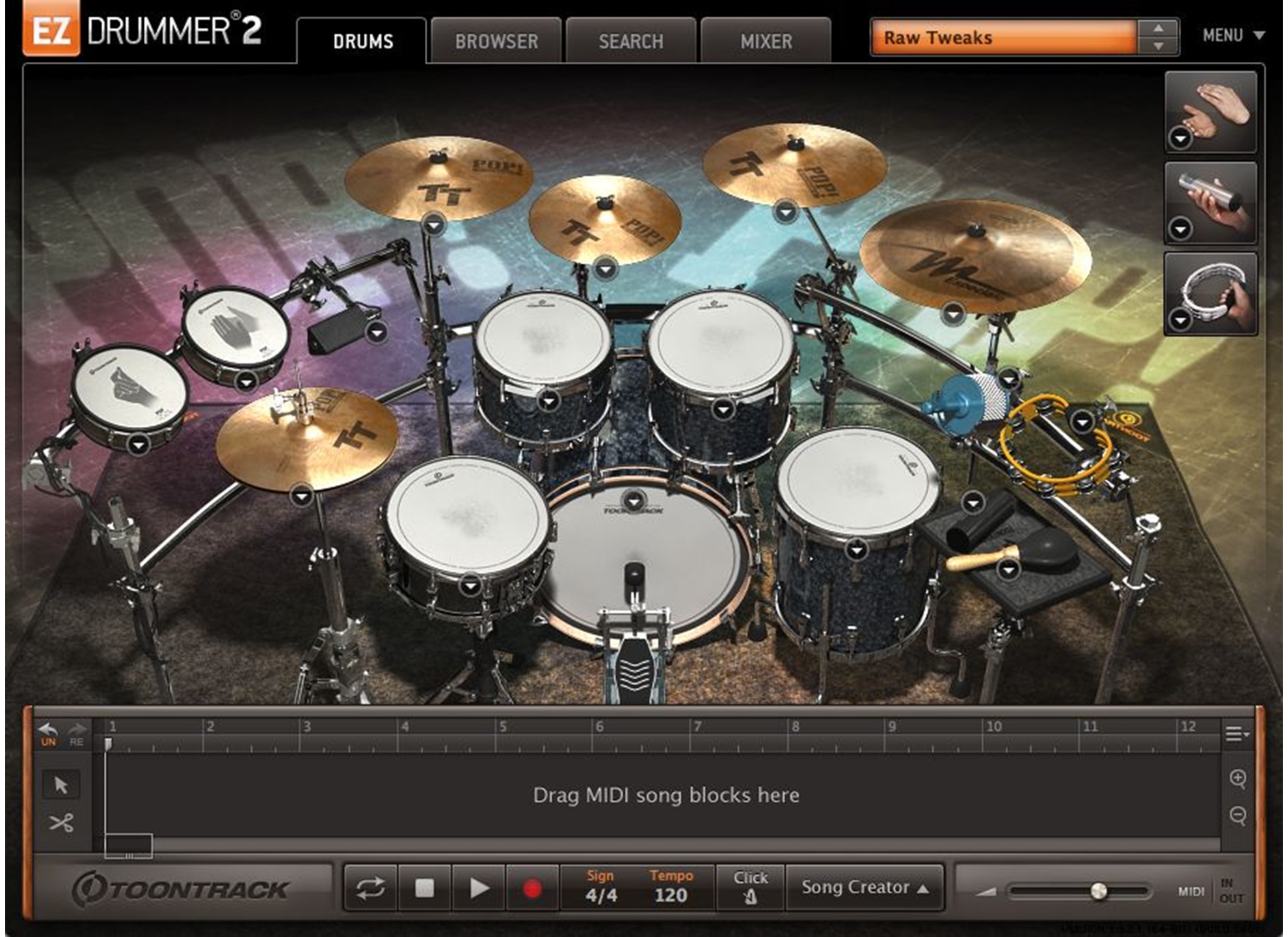The width and height of the screenshot is (1288, 937).
Task: Switch to the MIXER tab
Action: click(766, 42)
